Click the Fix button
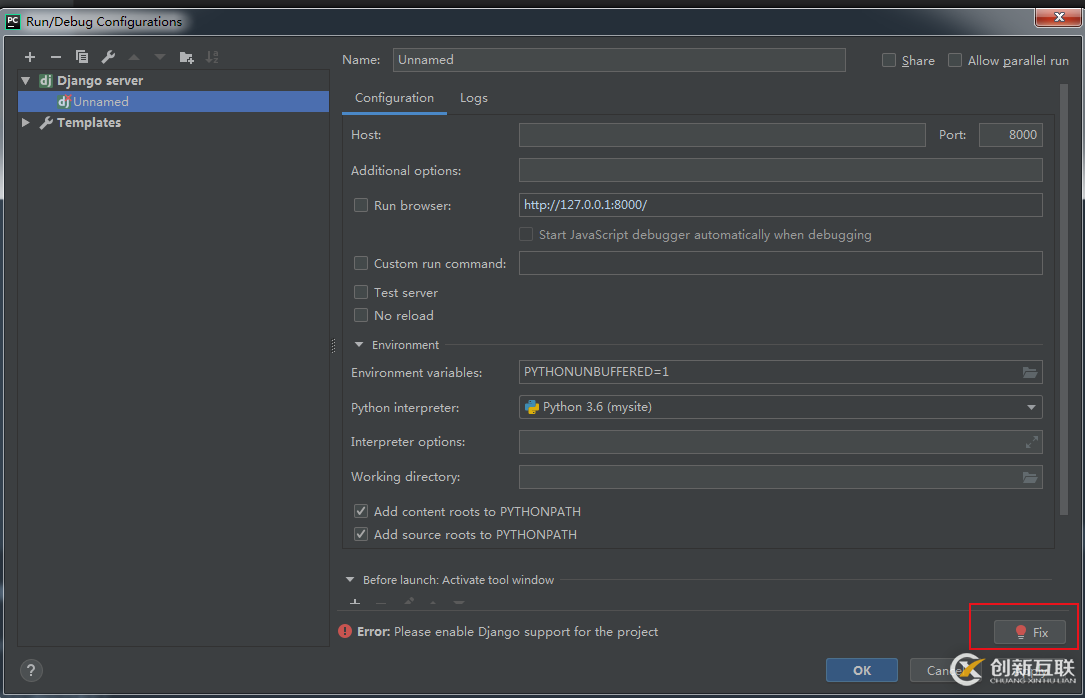Screen dimensions: 1085x698 [1030, 632]
